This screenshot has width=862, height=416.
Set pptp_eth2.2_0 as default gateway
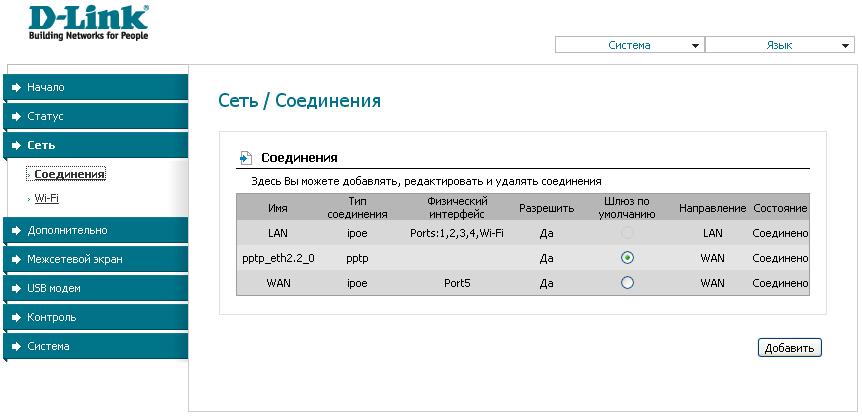pyautogui.click(x=627, y=258)
